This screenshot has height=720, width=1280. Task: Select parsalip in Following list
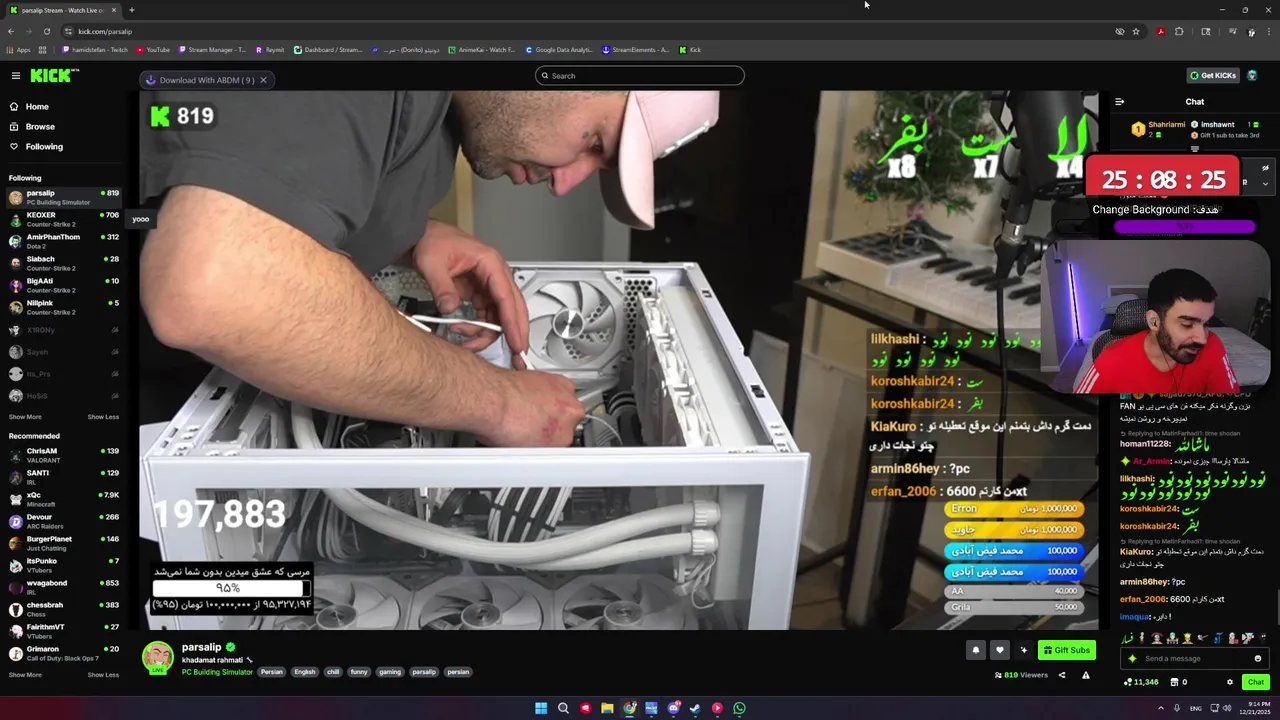(62, 197)
